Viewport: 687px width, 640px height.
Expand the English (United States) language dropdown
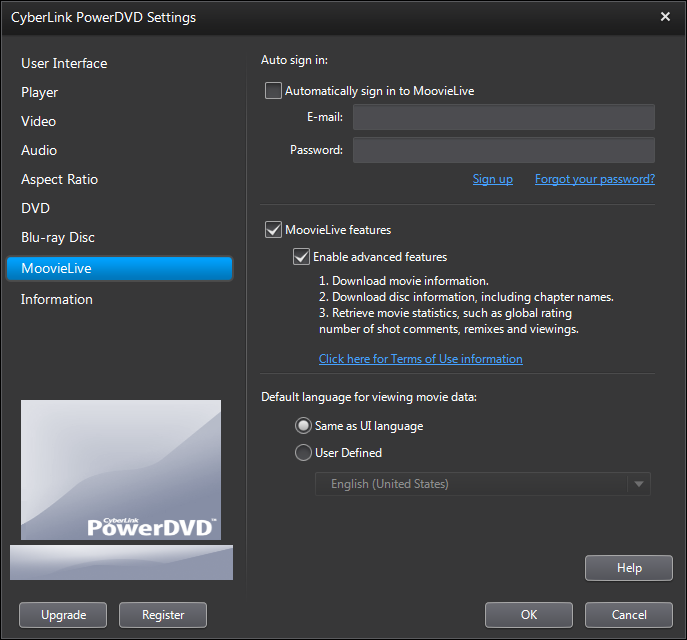[x=638, y=484]
